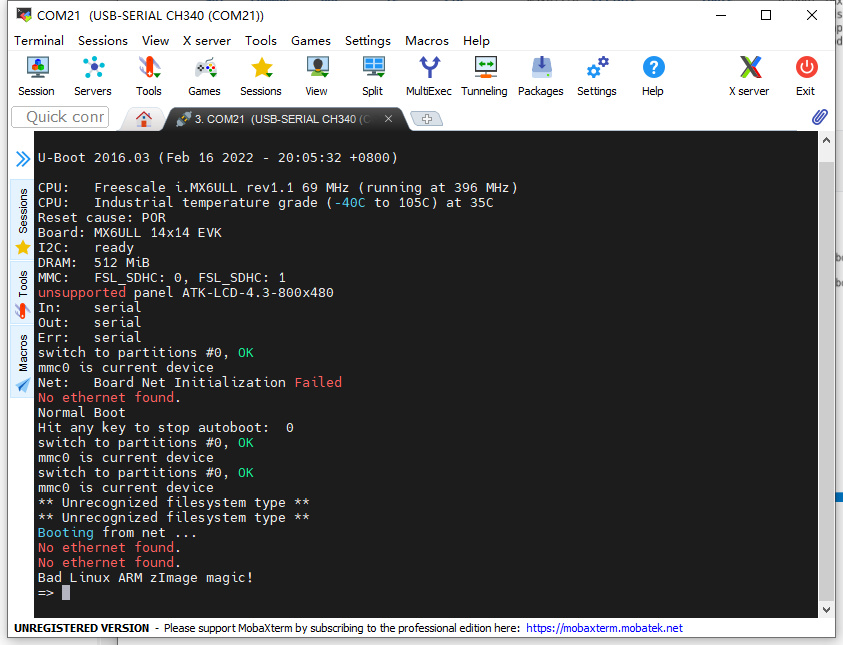The height and width of the screenshot is (645, 843).
Task: Open the Sessions sidebar panel tab
Action: [x=23, y=218]
